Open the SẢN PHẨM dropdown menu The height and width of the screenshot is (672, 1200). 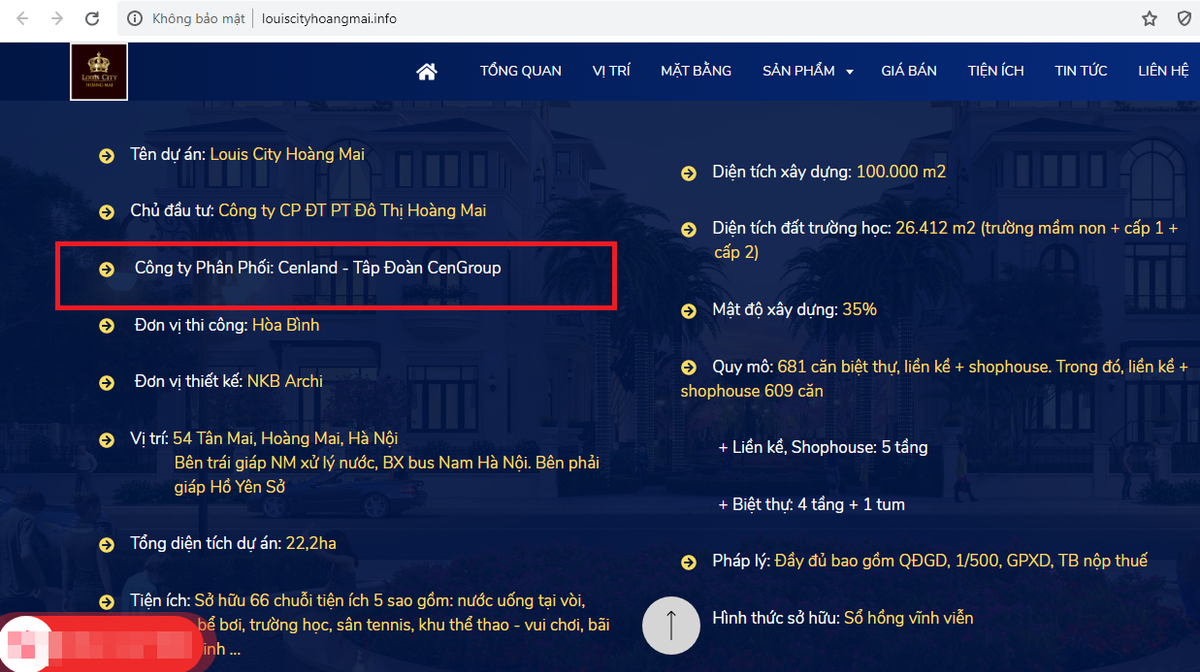(806, 70)
